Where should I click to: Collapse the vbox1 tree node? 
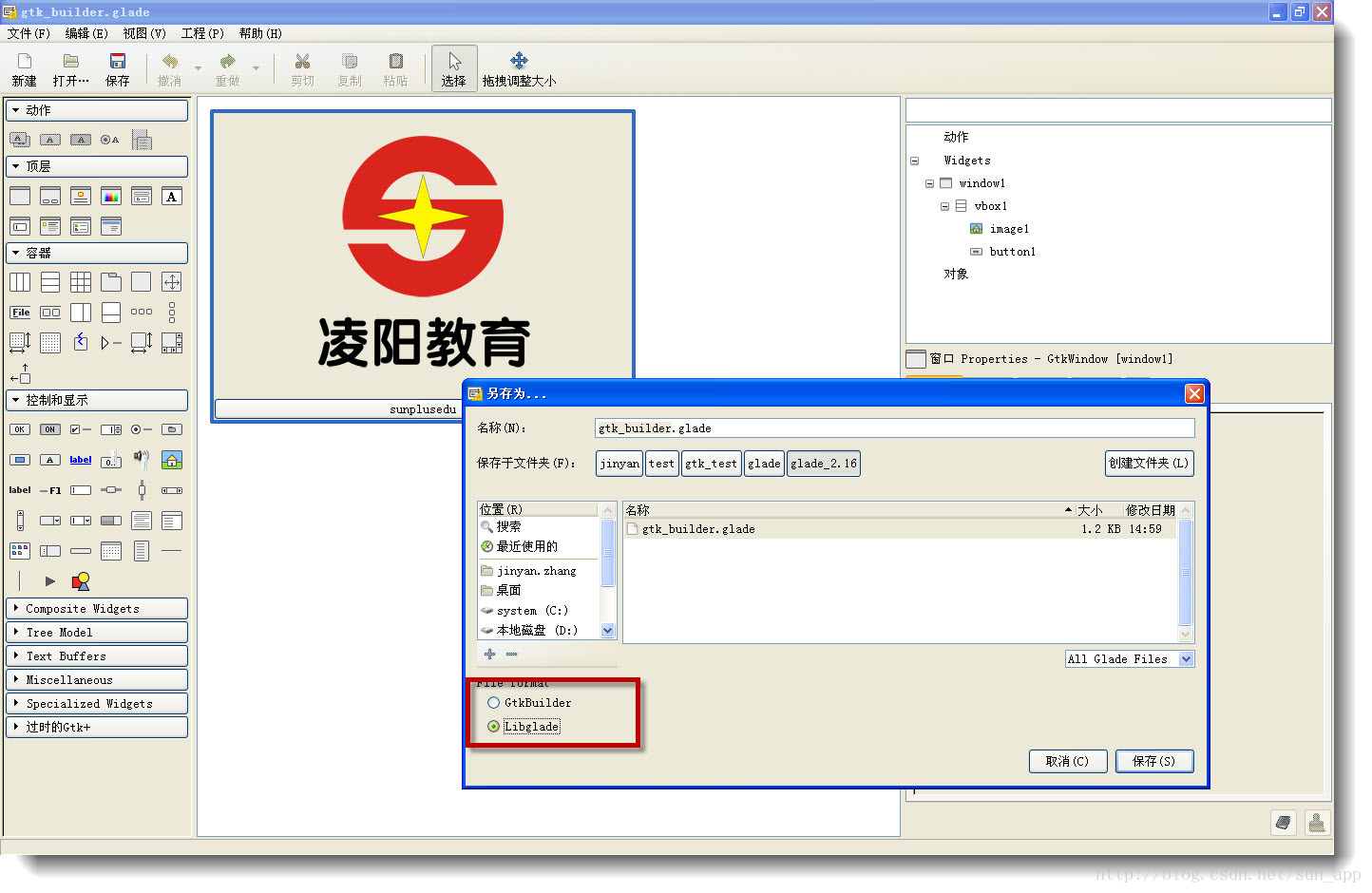coord(945,206)
